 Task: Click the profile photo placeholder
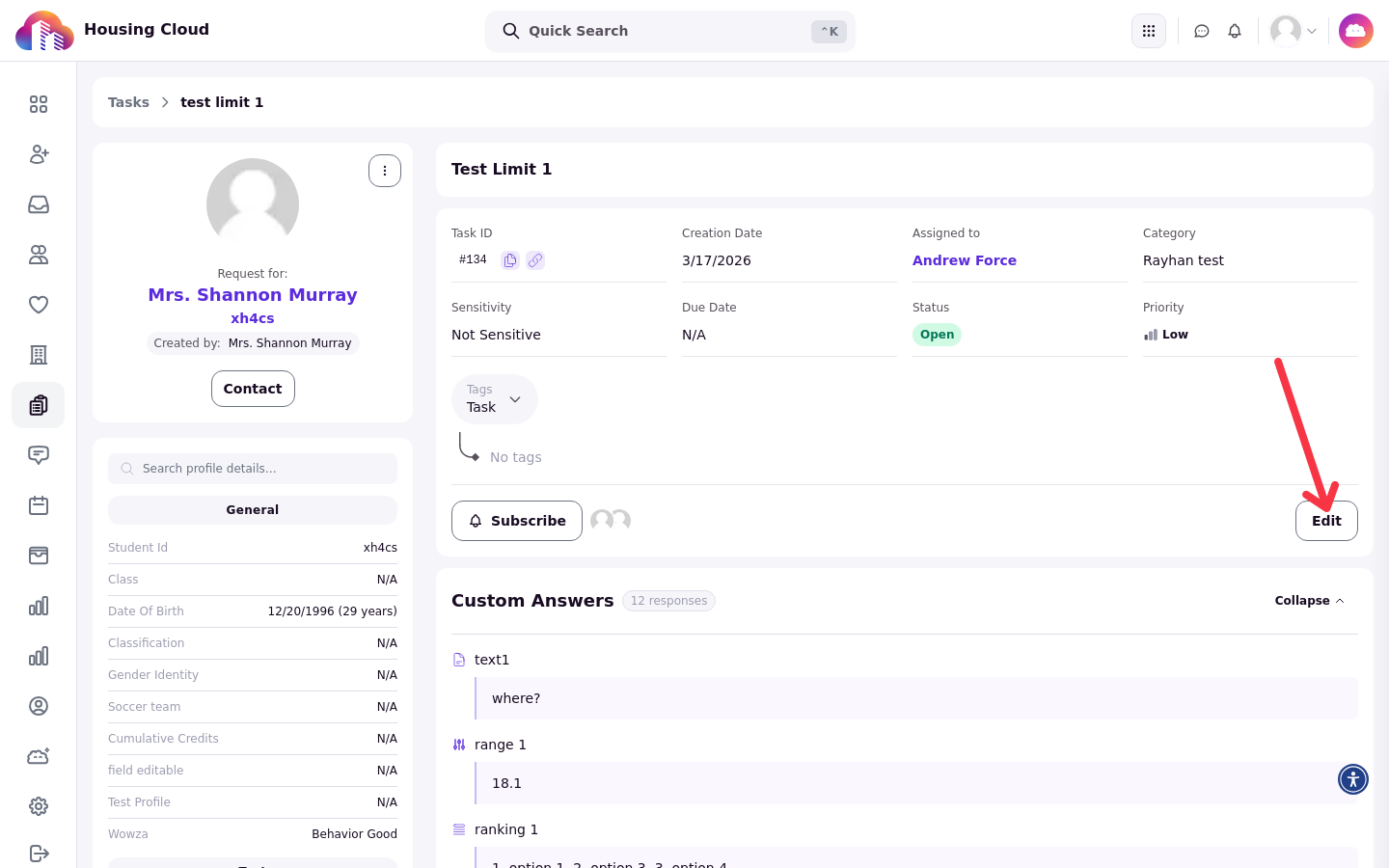click(253, 204)
